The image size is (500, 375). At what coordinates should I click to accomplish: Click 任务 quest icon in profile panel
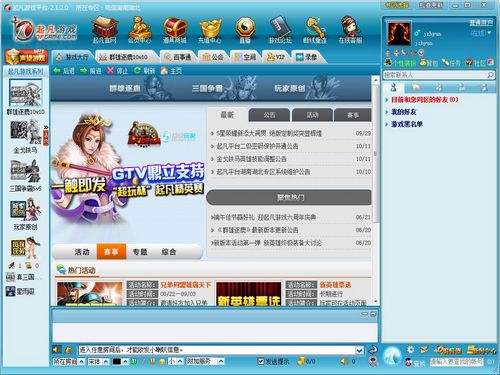point(451,62)
